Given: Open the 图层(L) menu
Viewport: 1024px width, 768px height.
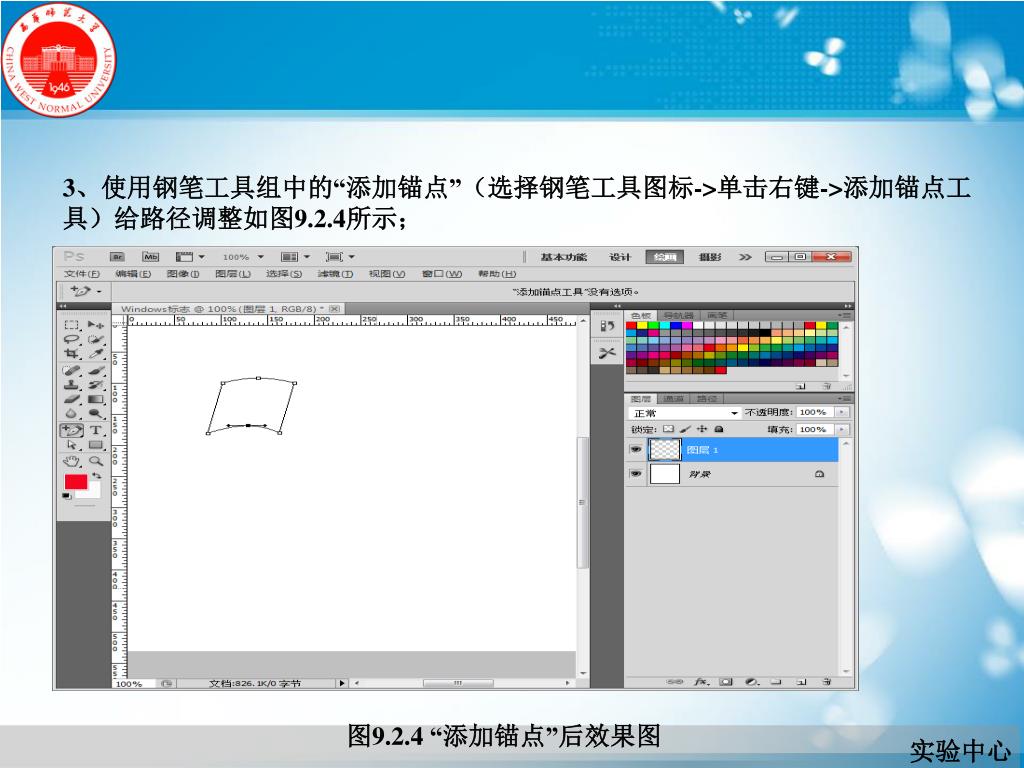Looking at the screenshot, I should [x=233, y=274].
